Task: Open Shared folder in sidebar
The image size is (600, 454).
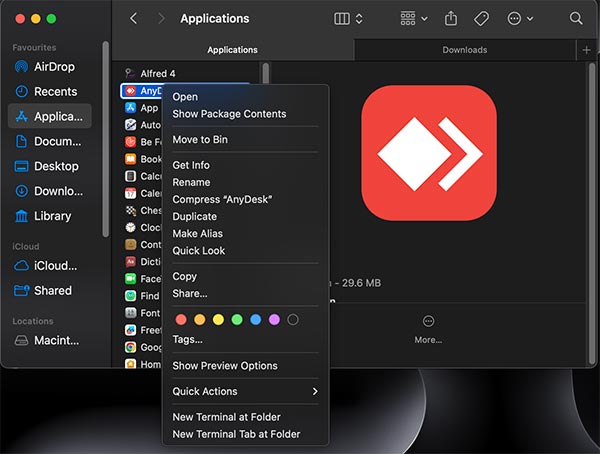Action: click(49, 291)
